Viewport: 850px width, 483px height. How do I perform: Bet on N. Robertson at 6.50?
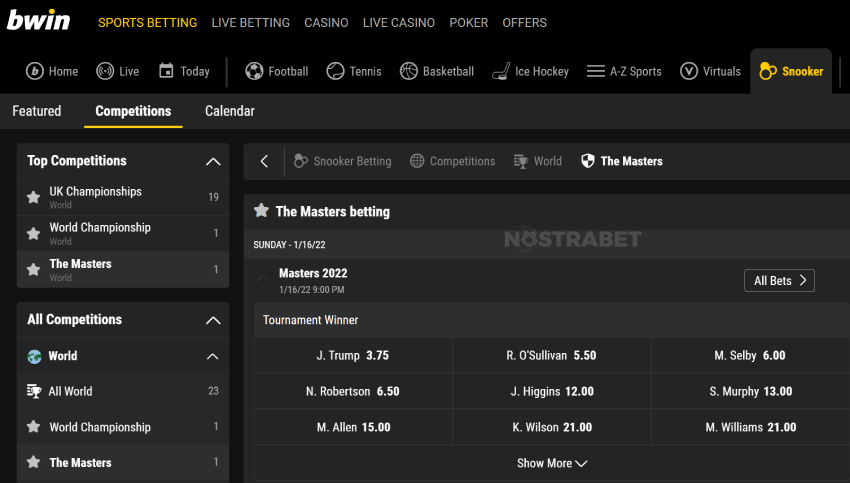tap(353, 391)
